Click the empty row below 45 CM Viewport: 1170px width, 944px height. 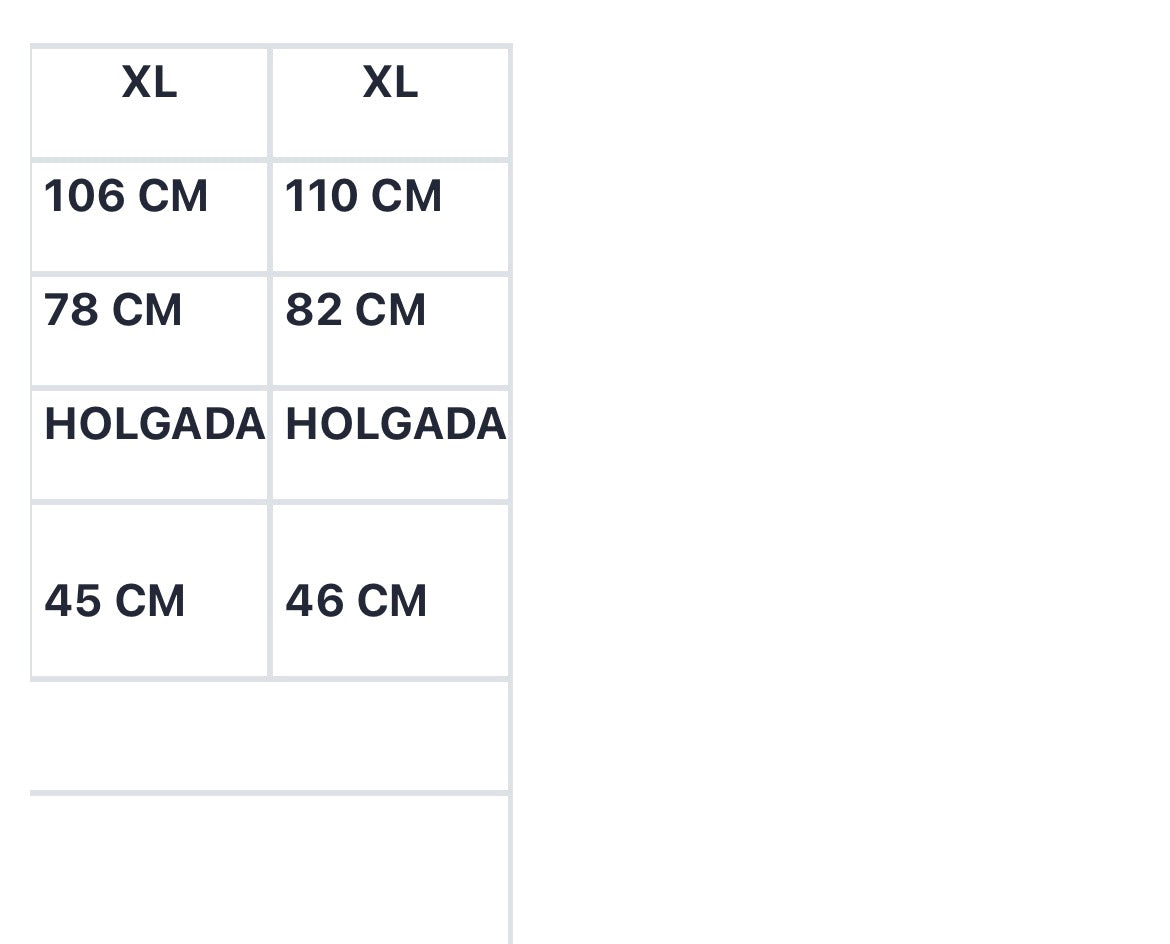269,736
